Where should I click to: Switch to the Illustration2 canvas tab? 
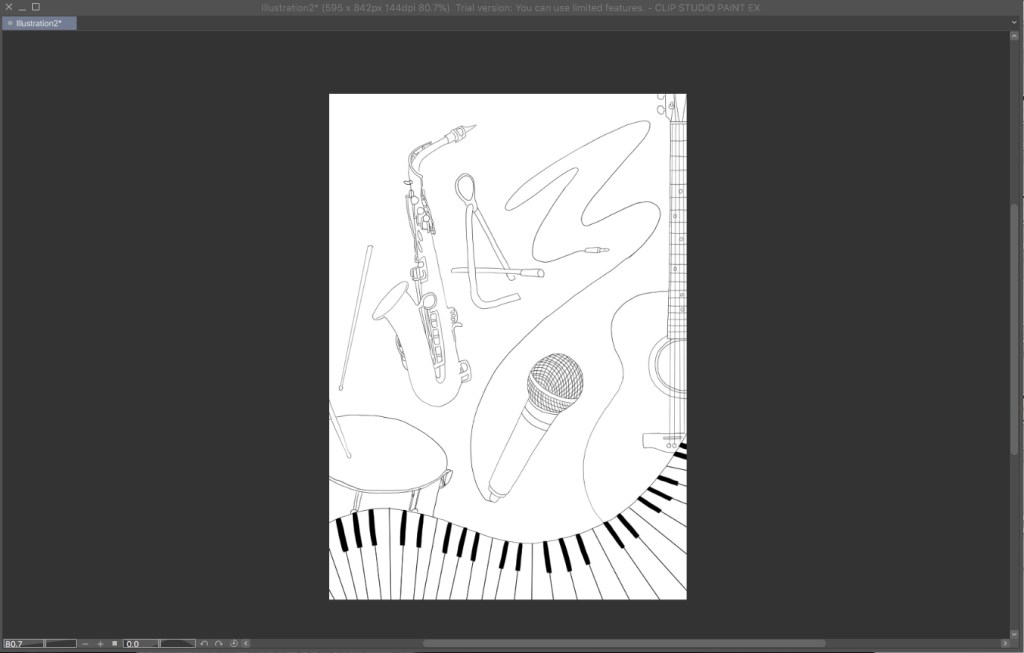pyautogui.click(x=40, y=23)
